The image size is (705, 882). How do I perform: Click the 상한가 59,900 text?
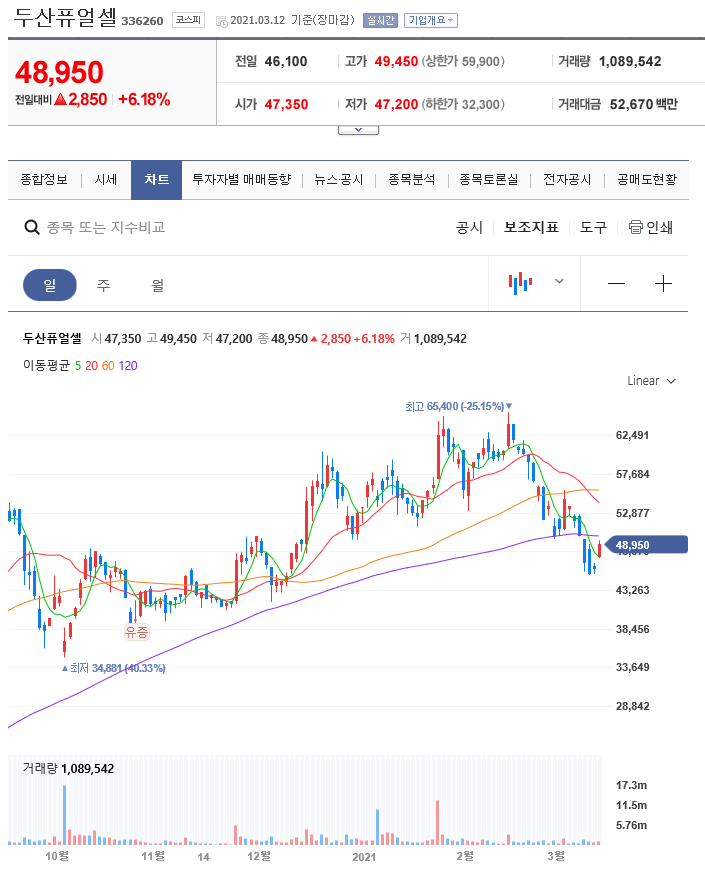[x=463, y=61]
